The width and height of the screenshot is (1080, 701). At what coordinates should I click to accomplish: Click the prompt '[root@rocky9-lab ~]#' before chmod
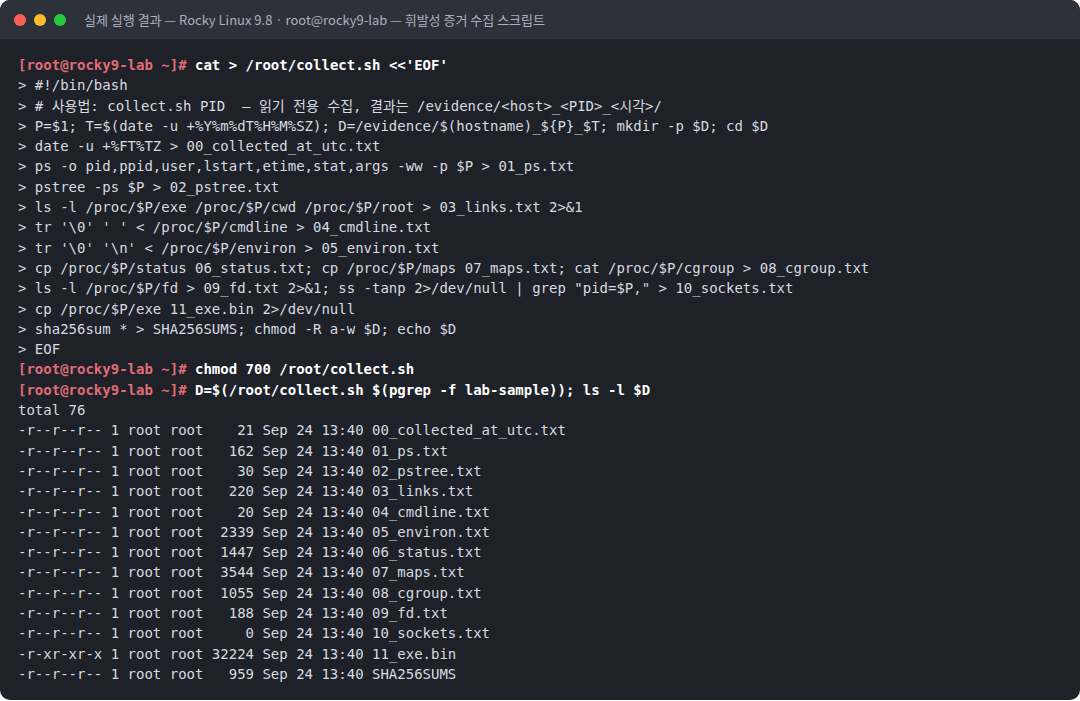point(103,369)
